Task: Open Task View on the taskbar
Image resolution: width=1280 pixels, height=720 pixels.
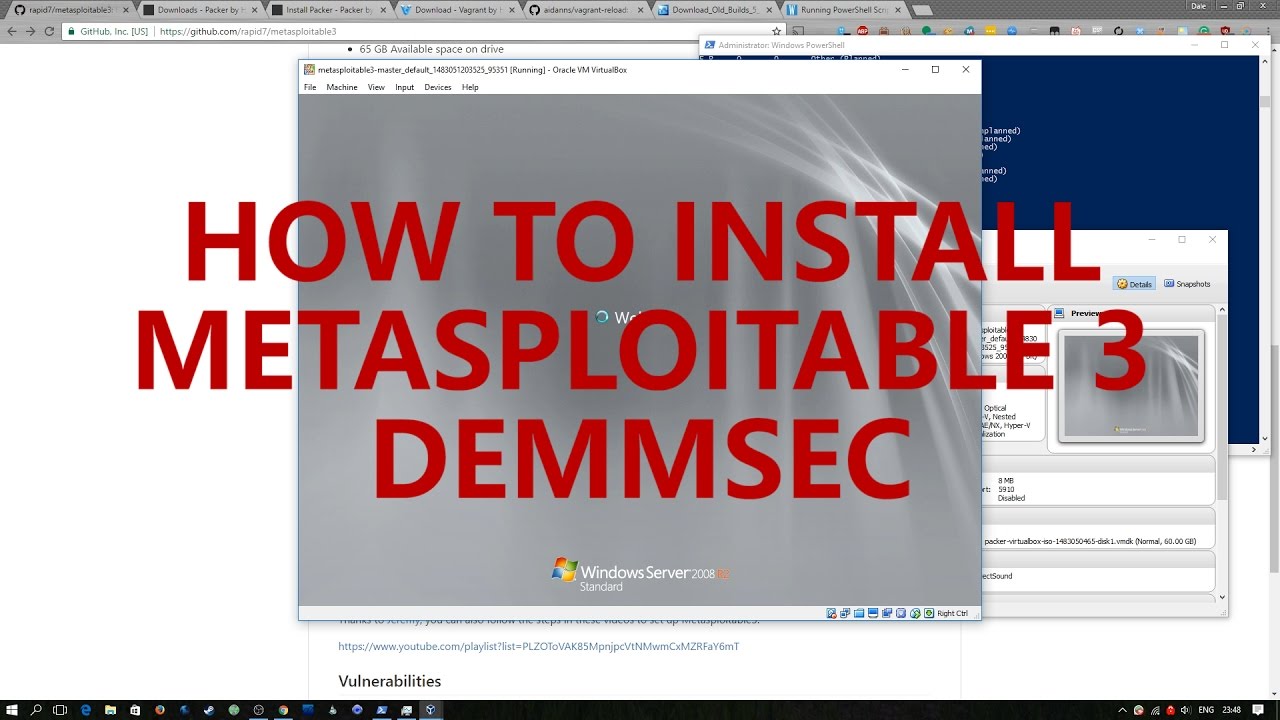Action: pos(60,710)
